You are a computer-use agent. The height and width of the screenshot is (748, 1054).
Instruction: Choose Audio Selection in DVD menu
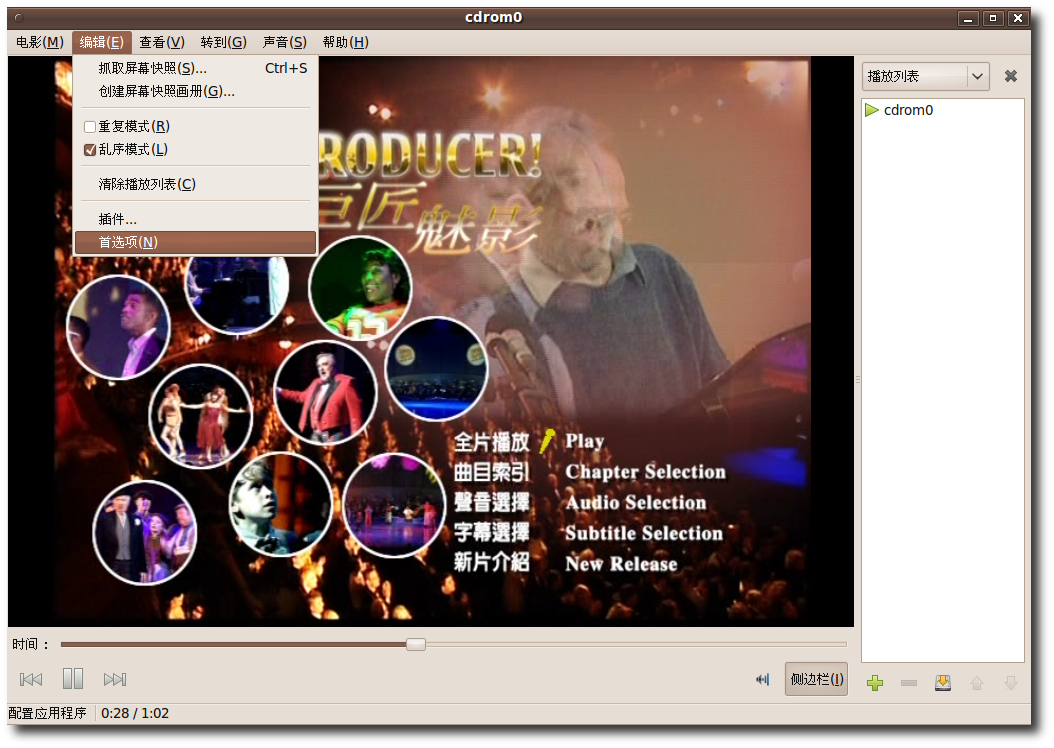coord(636,503)
